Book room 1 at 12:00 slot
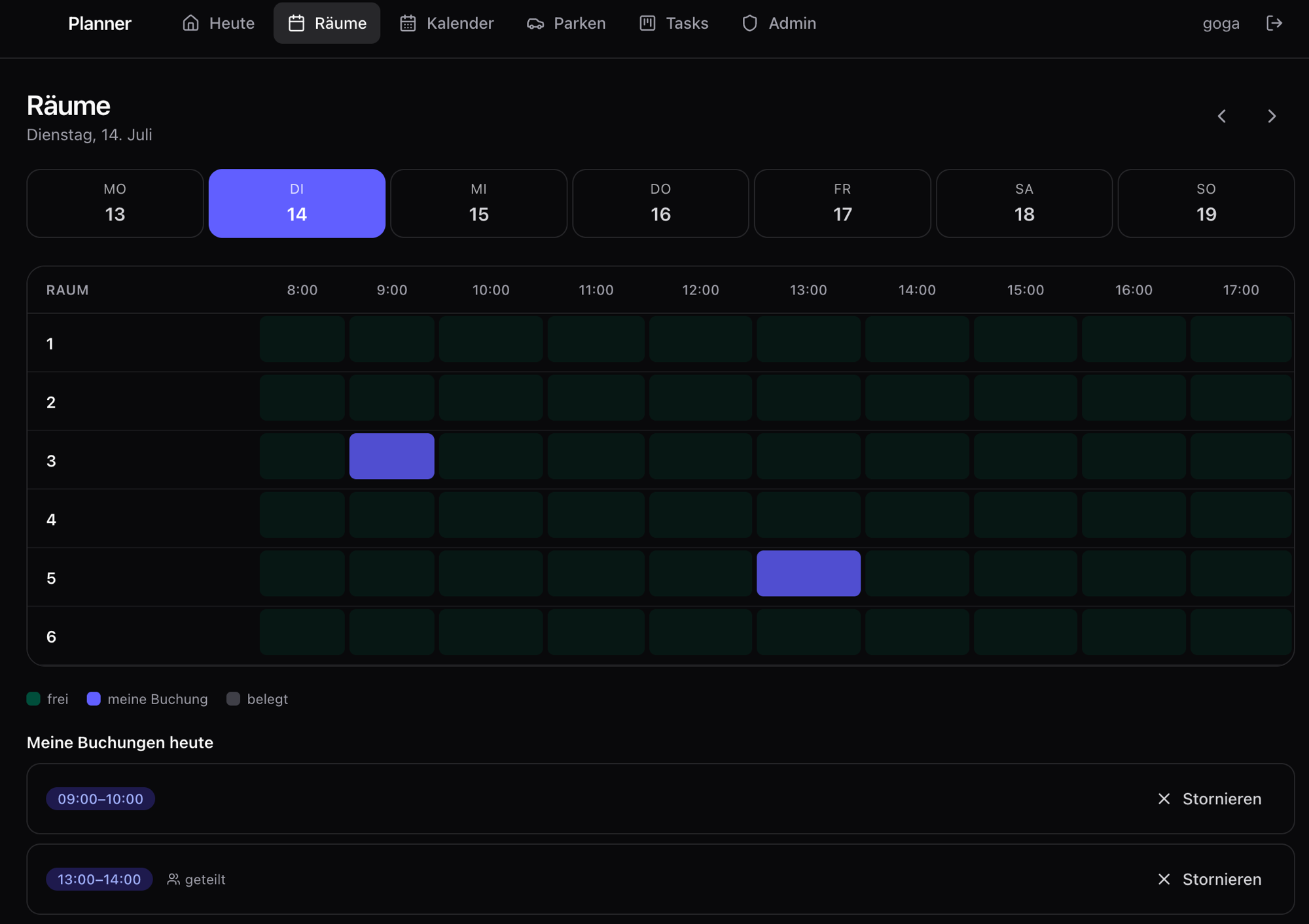Viewport: 1309px width, 924px height. [700, 339]
